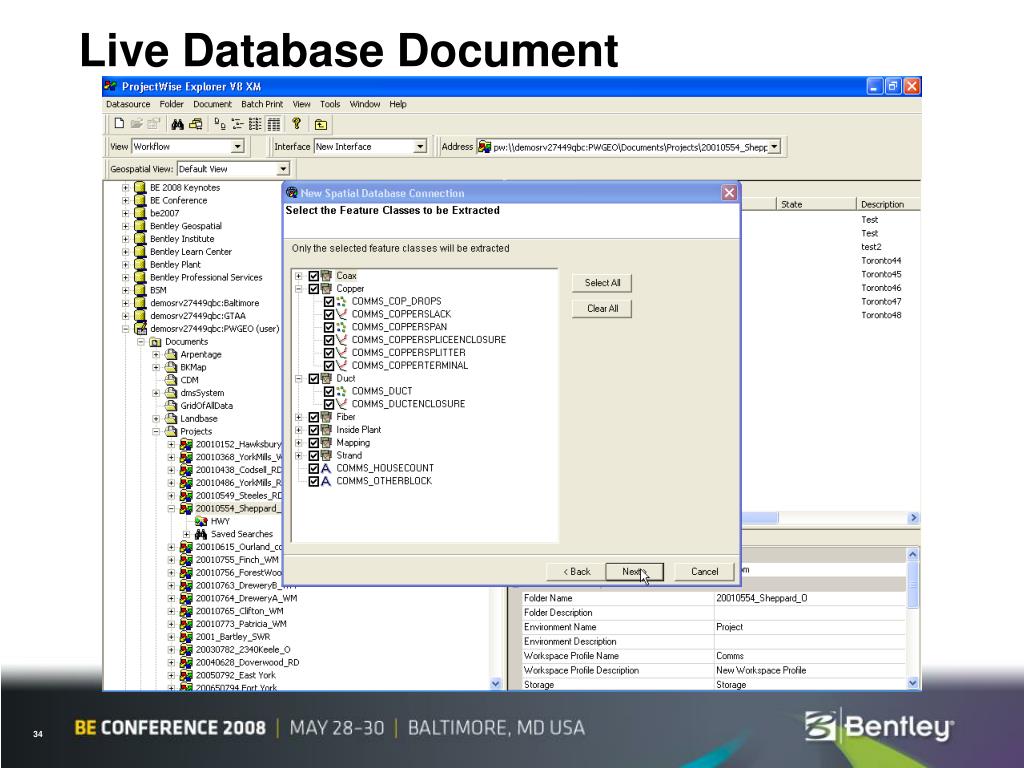
Task: Expand the Coax node in feature list
Action: coord(299,276)
